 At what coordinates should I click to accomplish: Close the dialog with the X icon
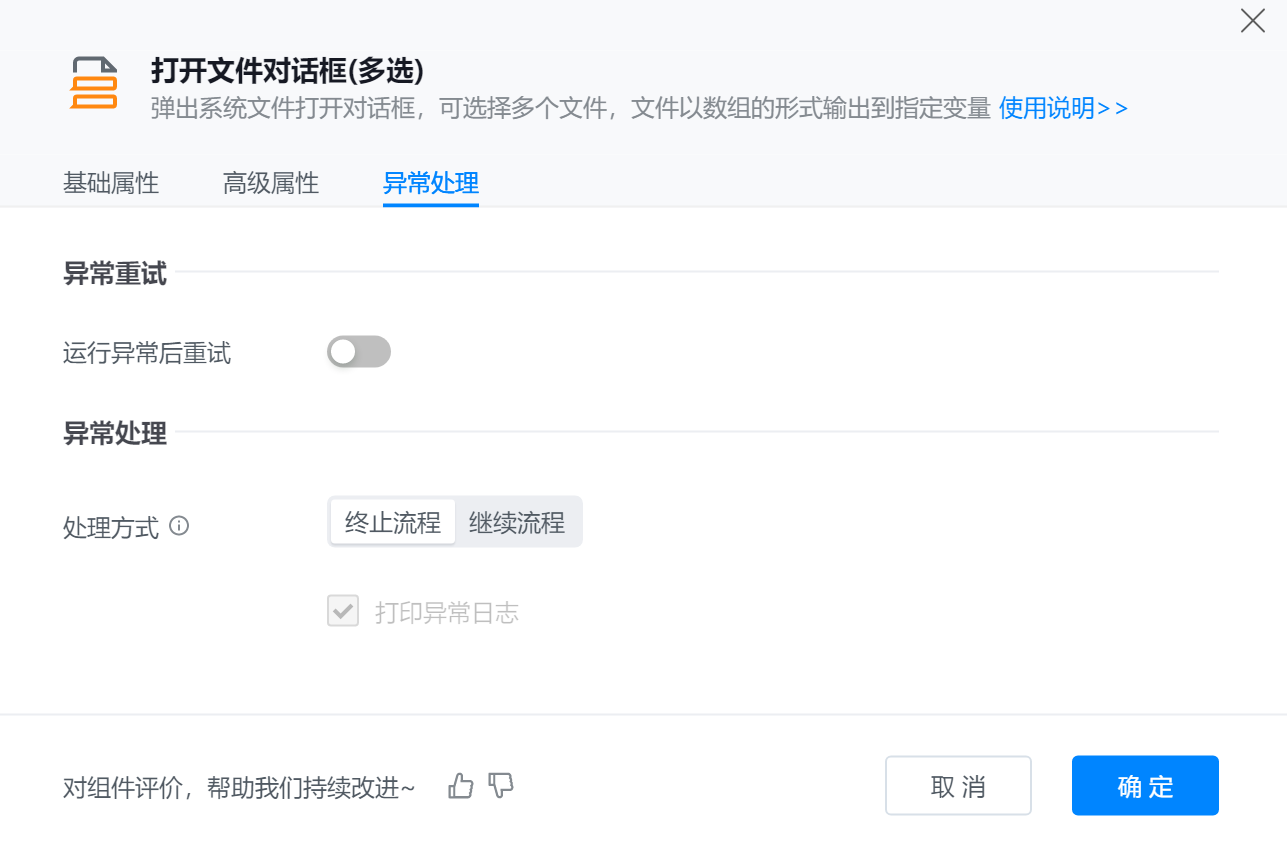(1252, 21)
